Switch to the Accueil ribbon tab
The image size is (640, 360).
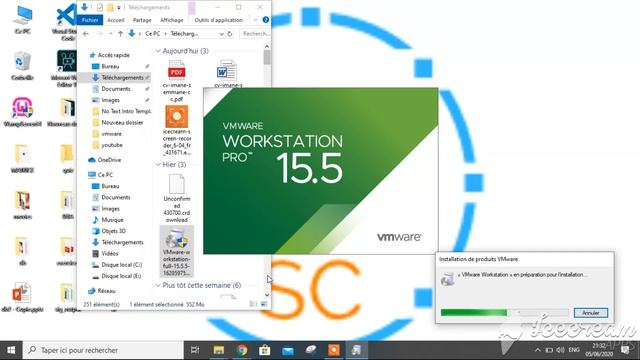point(116,20)
